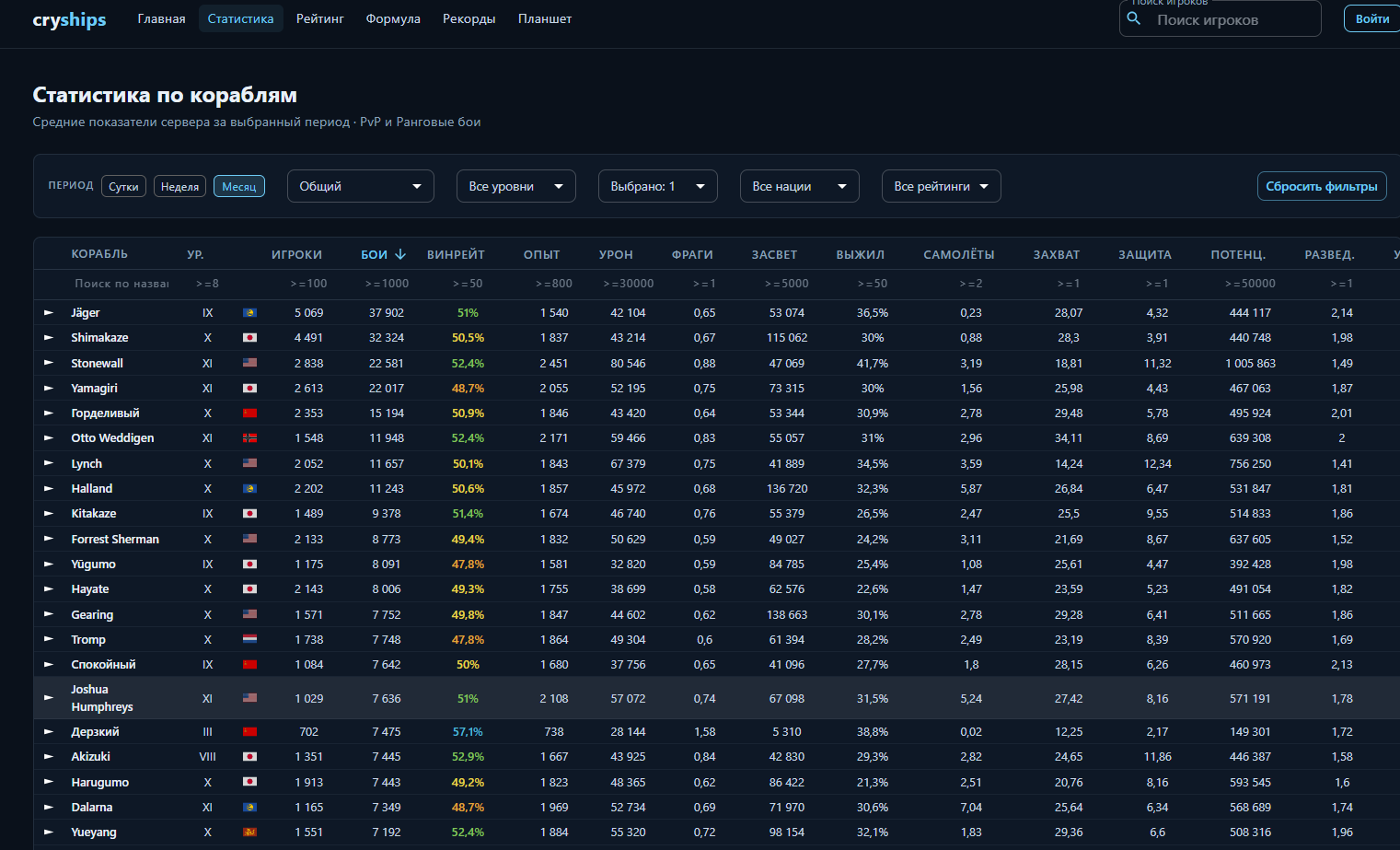The image size is (1400, 850).
Task: Open the Рейтинг nav tab
Action: (319, 18)
